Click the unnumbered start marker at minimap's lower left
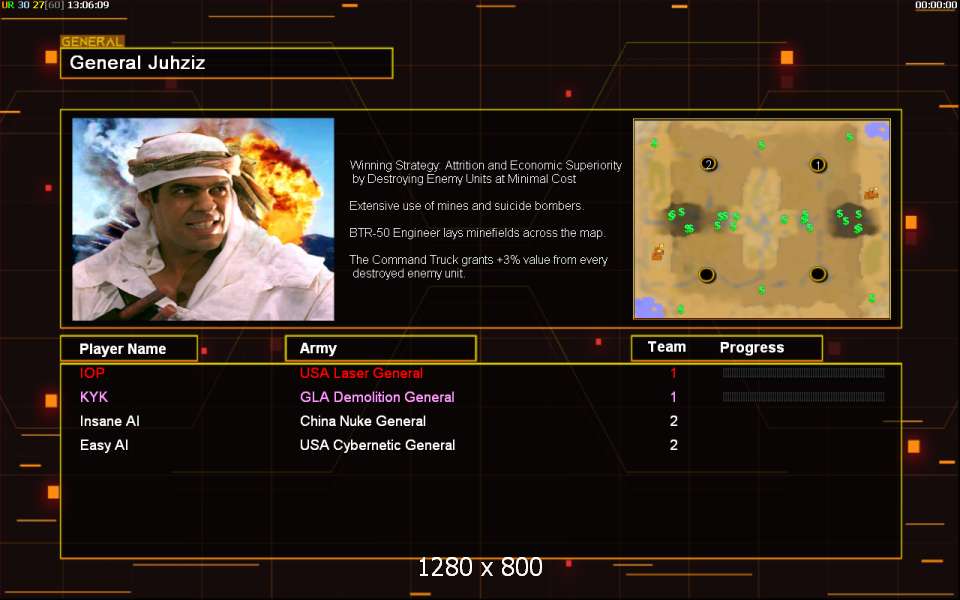Screen dimensions: 960x600 [707, 274]
